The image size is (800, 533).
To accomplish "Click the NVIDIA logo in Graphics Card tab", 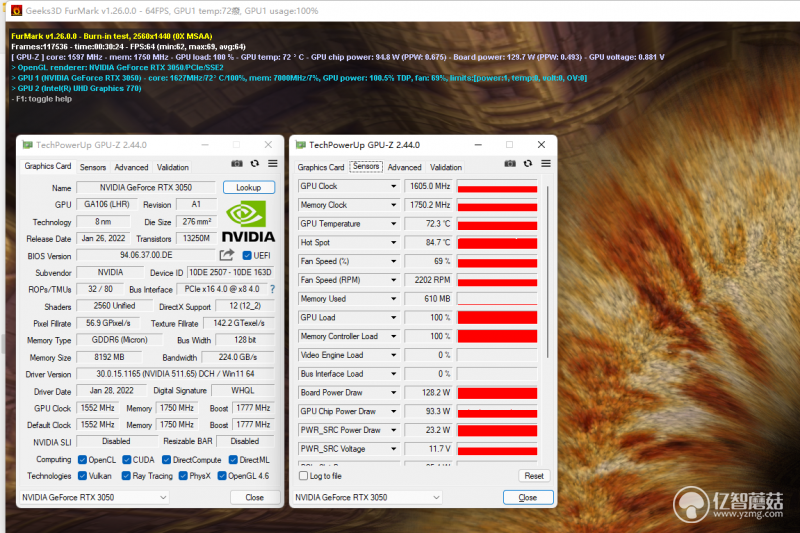I will (248, 221).
